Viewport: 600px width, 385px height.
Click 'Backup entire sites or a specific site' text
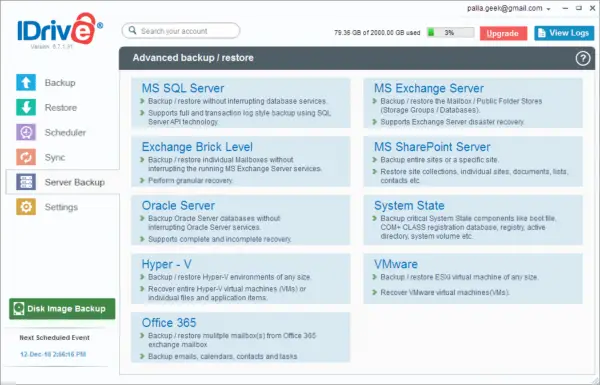pyautogui.click(x=440, y=160)
